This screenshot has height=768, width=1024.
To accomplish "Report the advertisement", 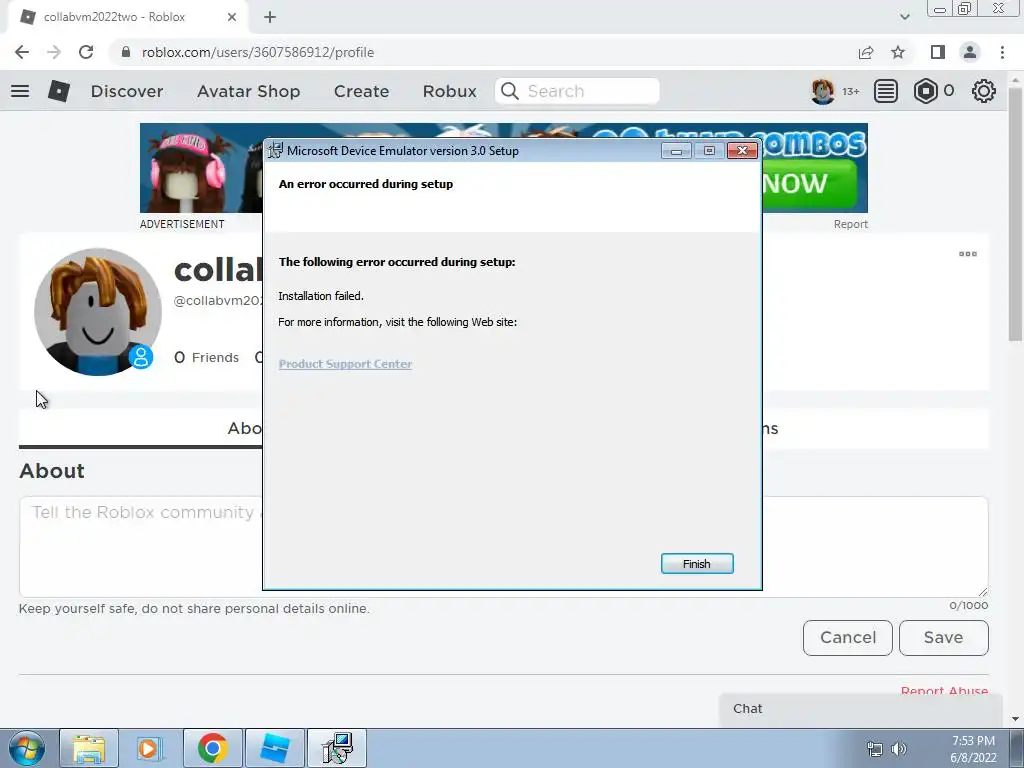I will click(x=850, y=224).
